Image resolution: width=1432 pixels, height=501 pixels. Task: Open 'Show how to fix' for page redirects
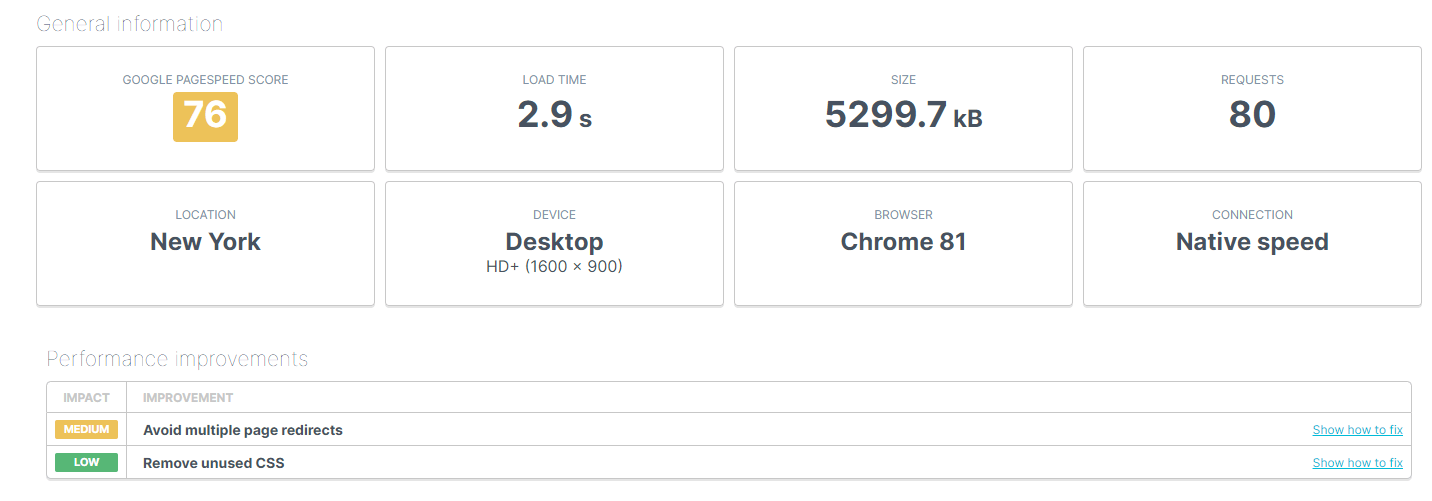click(1357, 430)
